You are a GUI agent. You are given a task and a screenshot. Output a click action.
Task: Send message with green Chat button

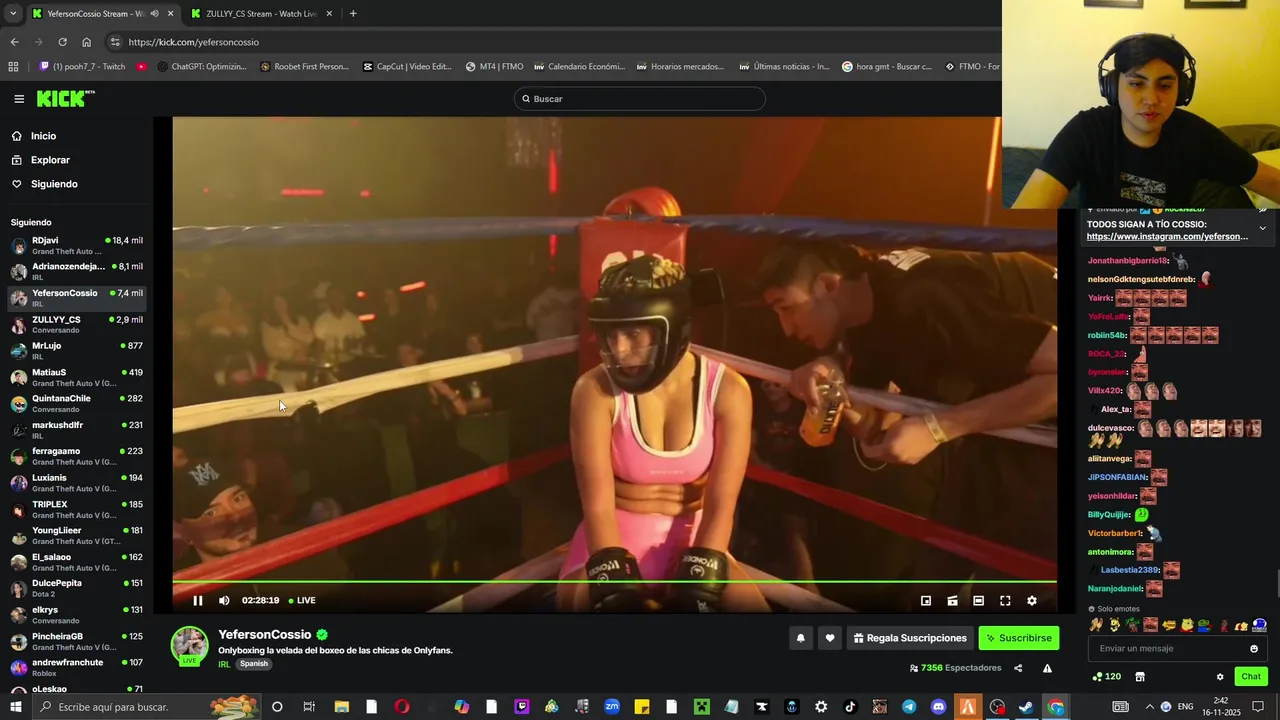(x=1251, y=677)
